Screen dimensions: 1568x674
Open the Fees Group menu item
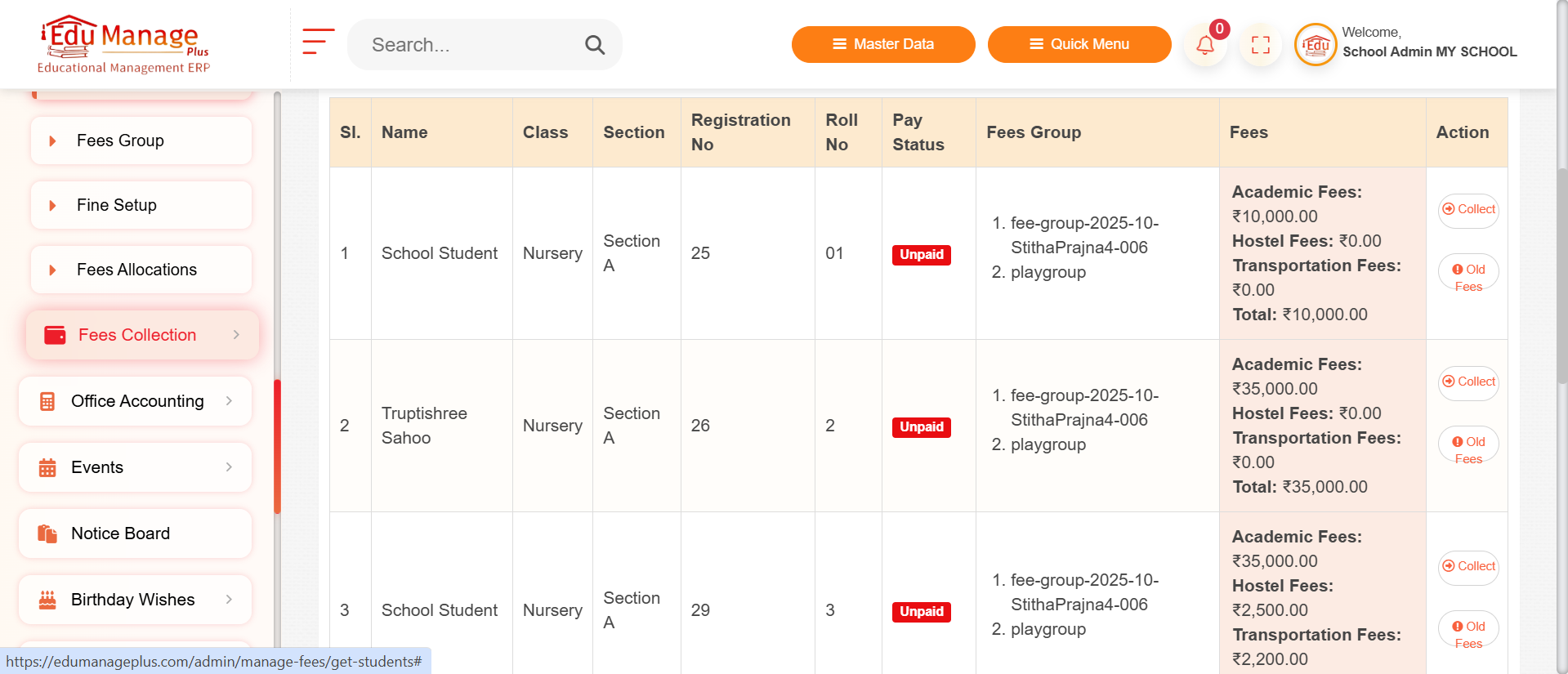(x=141, y=141)
